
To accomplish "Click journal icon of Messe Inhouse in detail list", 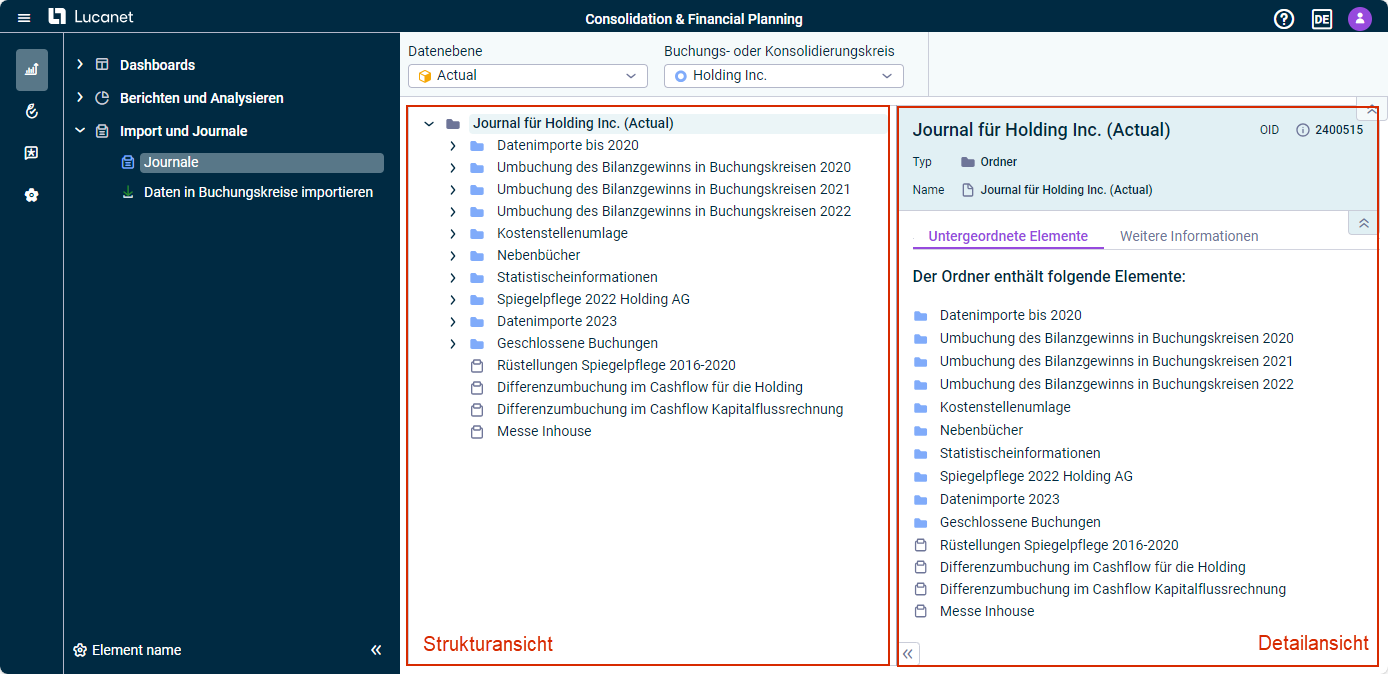I will coord(920,612).
